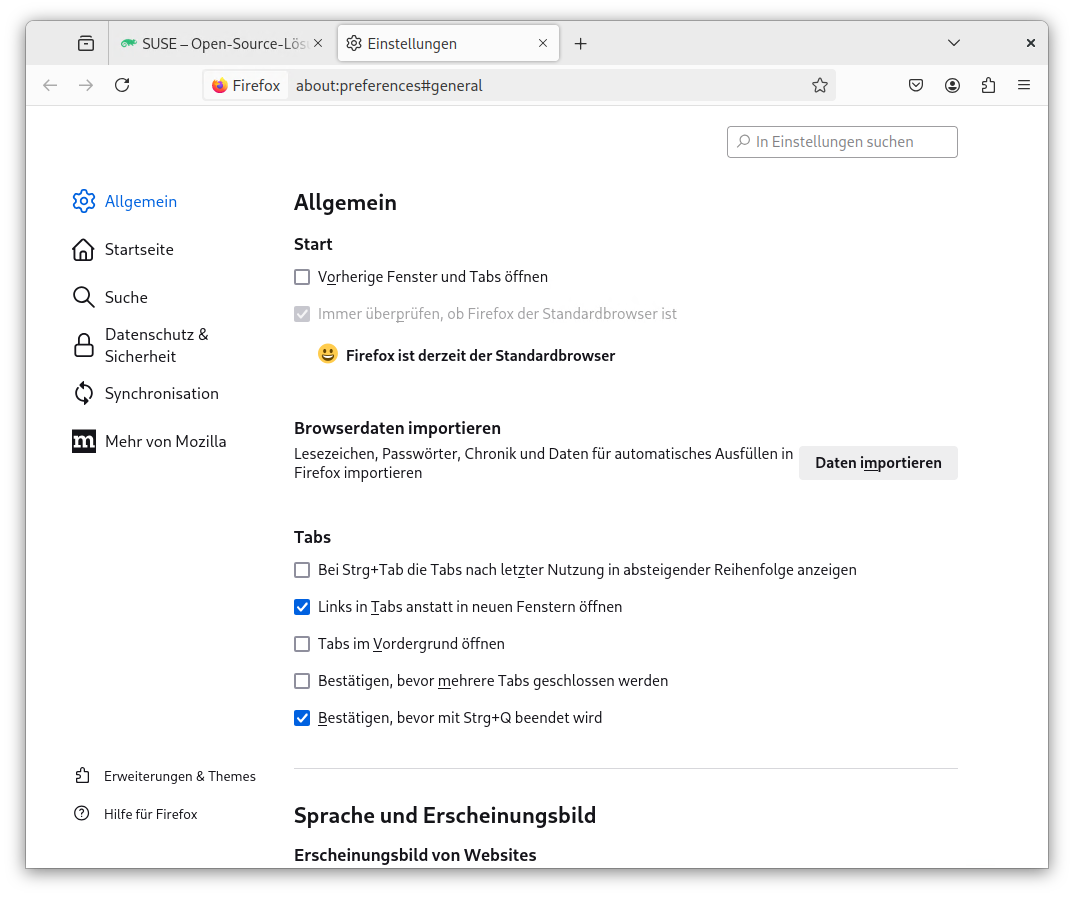1074x899 pixels.
Task: Click the 'Daten importieren' button
Action: 878,463
